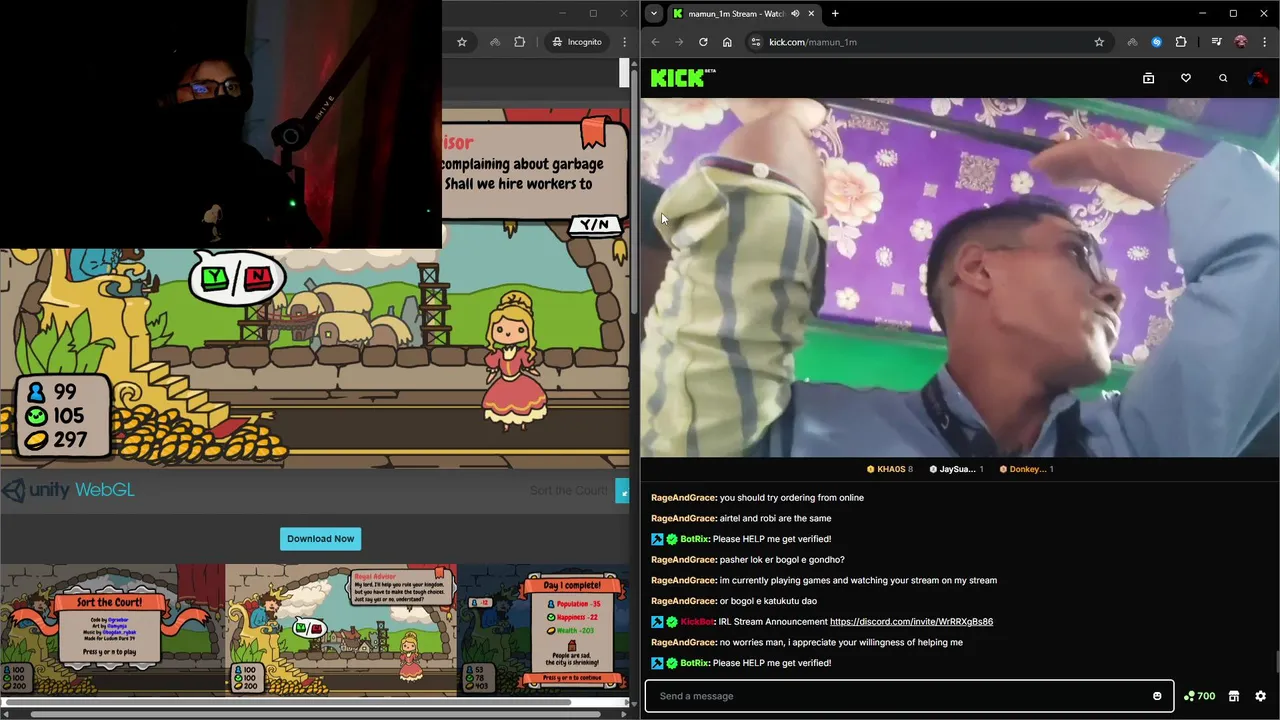This screenshot has height=720, width=1280.
Task: Open Kick search magnifier icon
Action: pyautogui.click(x=1223, y=78)
